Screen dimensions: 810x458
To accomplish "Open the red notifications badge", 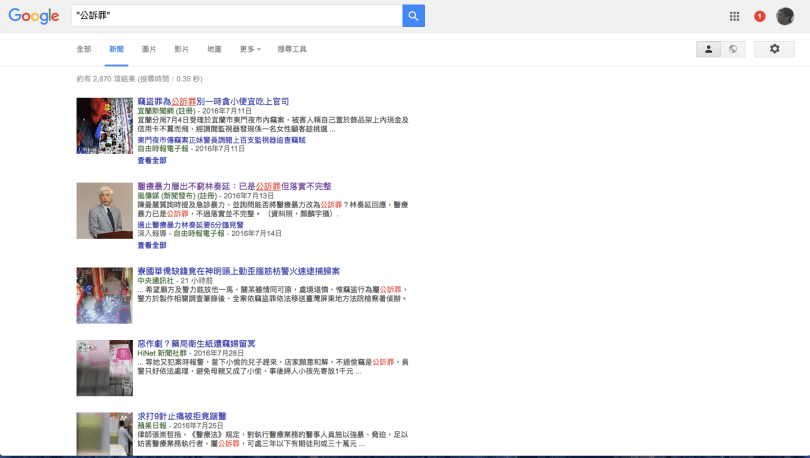I will (x=759, y=17).
